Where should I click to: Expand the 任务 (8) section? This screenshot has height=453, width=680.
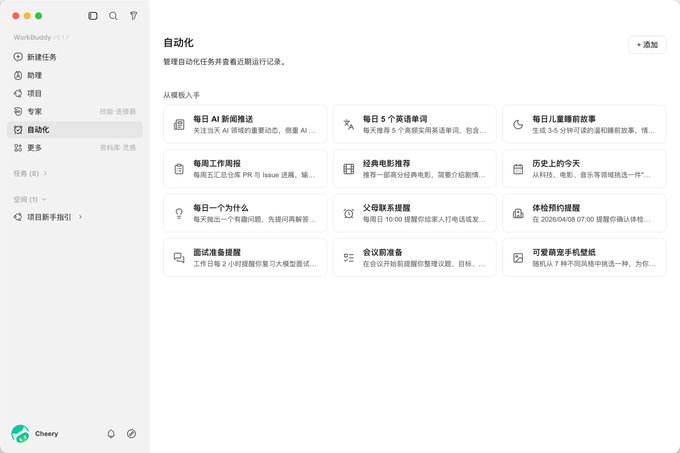click(x=30, y=173)
